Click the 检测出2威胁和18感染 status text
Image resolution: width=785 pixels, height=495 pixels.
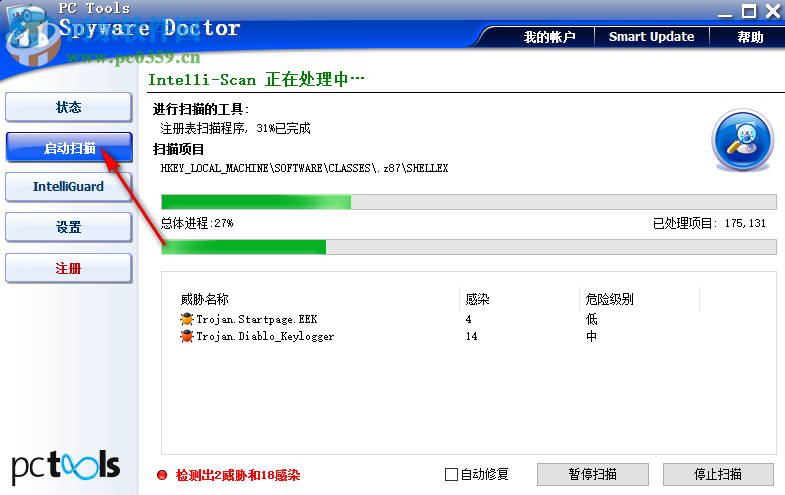pos(238,475)
